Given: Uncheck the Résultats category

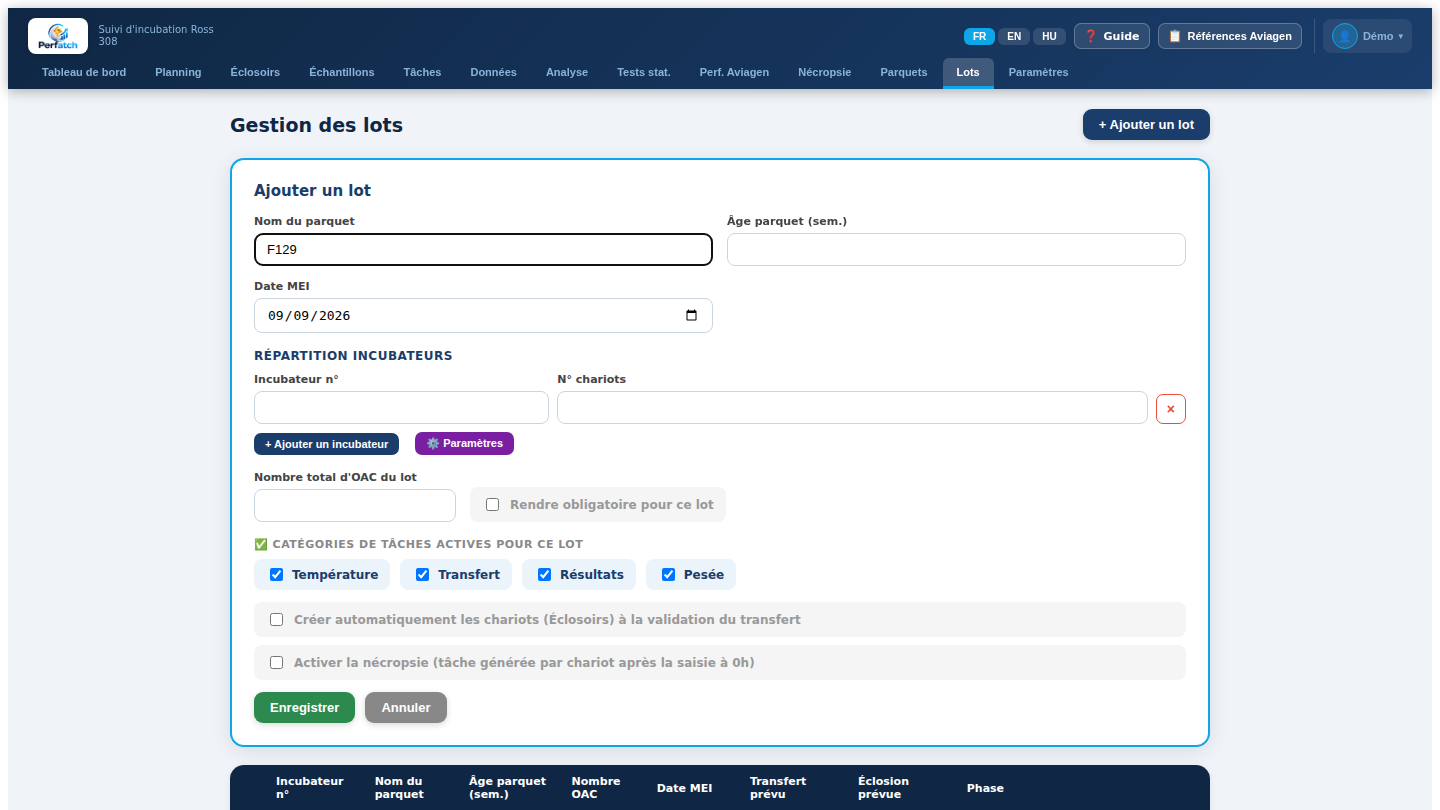Looking at the screenshot, I should [x=545, y=575].
